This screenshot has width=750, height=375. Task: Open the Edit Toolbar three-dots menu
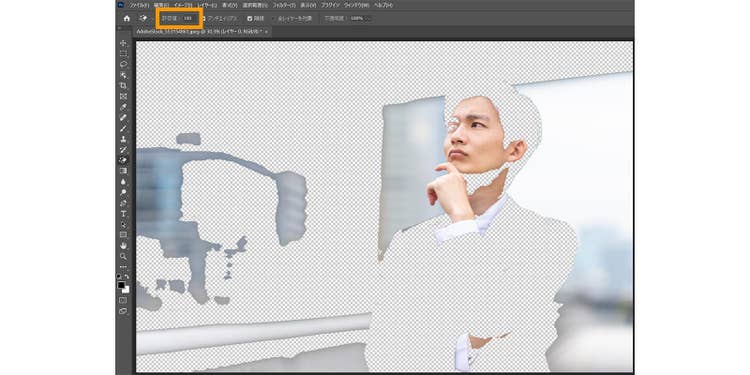coord(123,266)
